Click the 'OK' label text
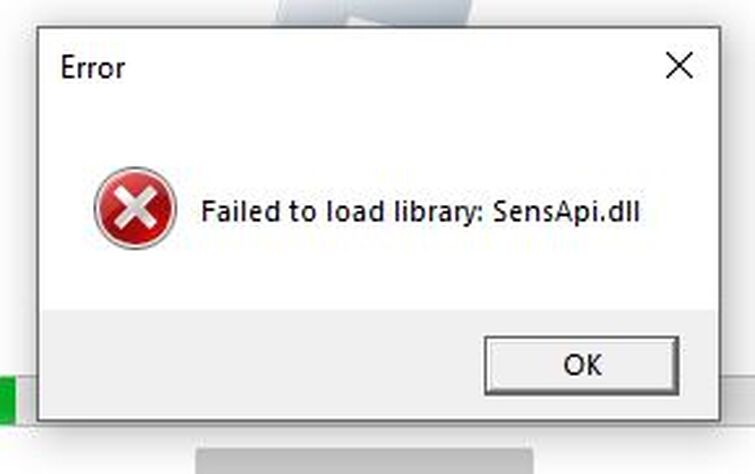 (583, 365)
